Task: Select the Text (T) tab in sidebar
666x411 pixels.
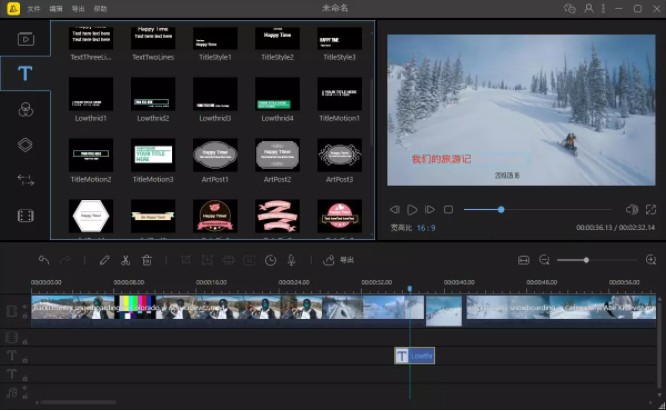Action: coord(25,73)
